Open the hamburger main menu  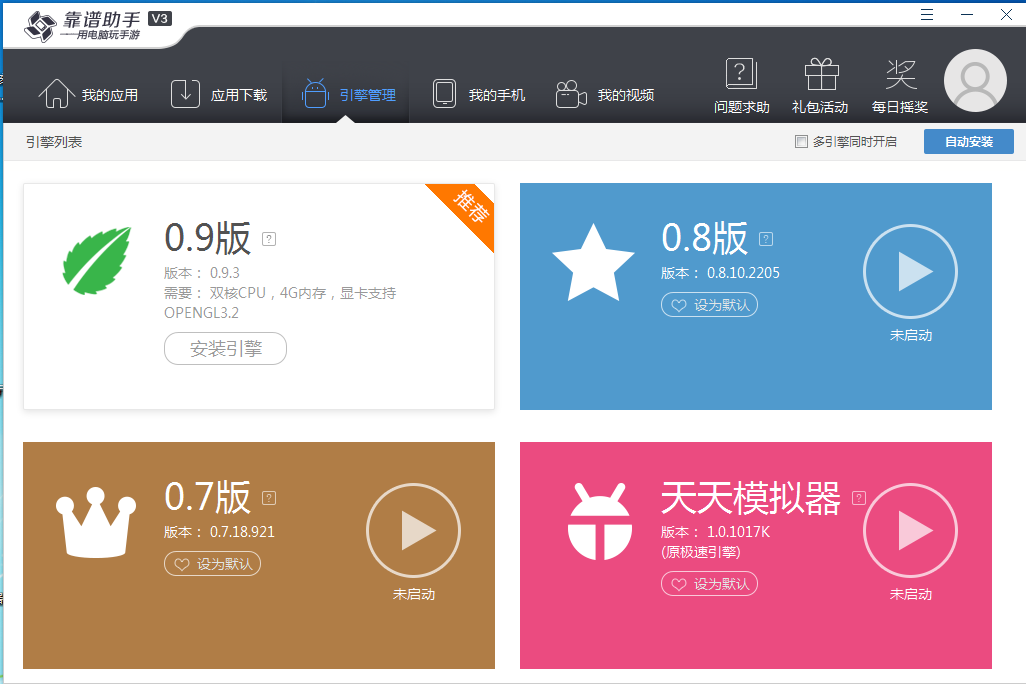pos(927,14)
